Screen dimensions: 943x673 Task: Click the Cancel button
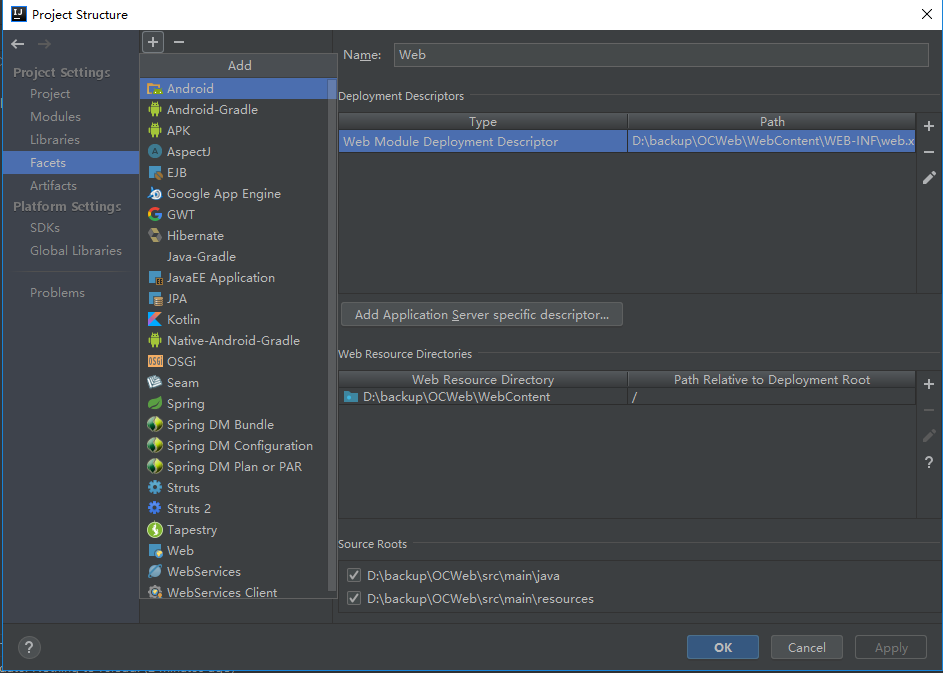(806, 647)
